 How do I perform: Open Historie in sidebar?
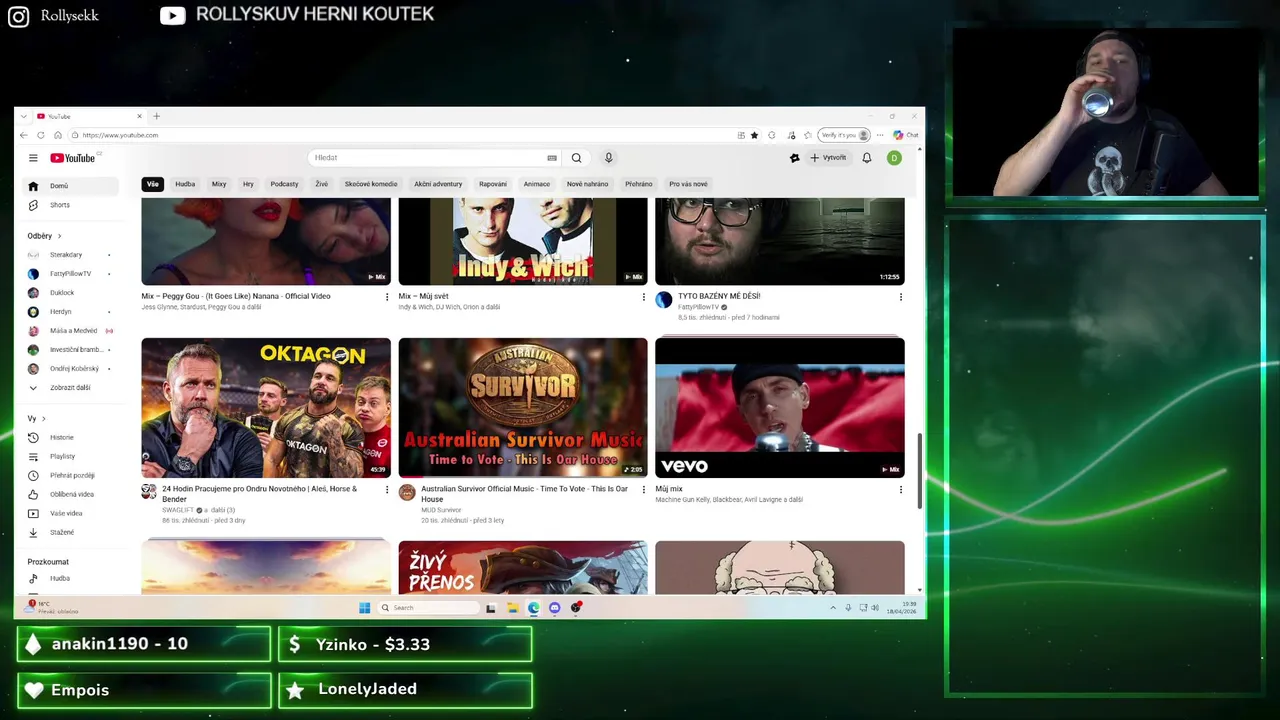[x=70, y=437]
